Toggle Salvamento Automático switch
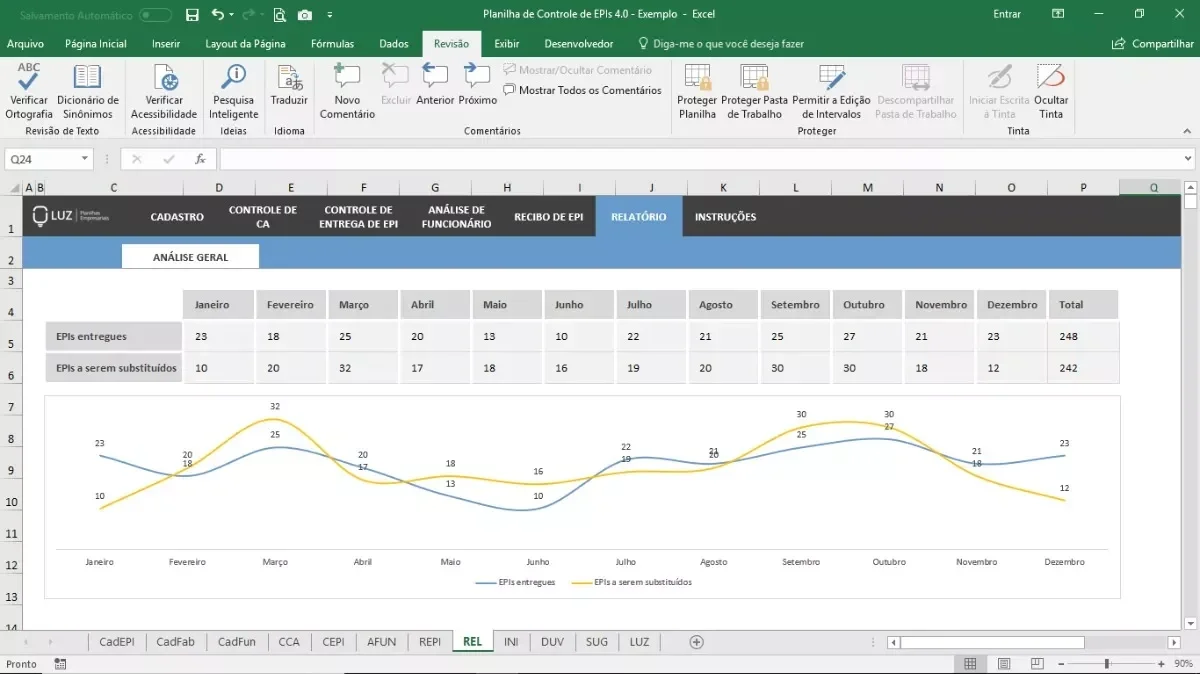This screenshot has height=674, width=1200. 155,15
